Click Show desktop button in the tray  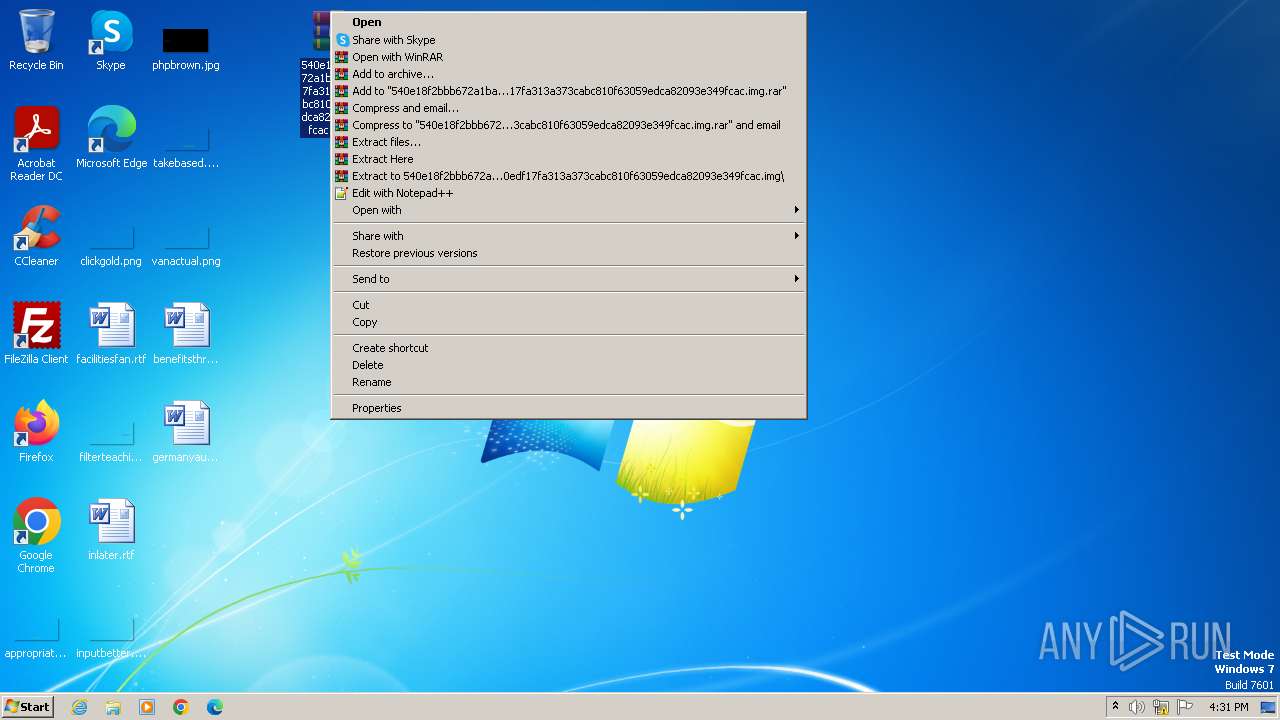pos(1268,707)
